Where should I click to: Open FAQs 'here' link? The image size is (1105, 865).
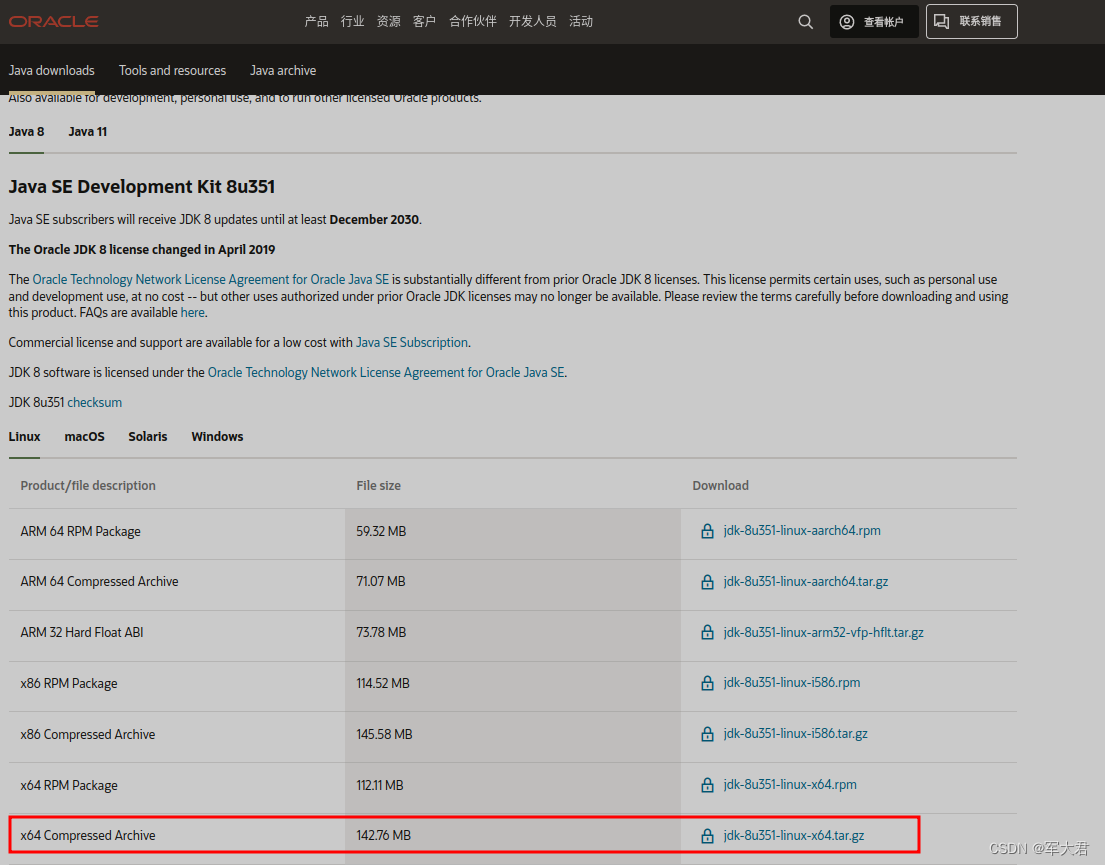tap(192, 312)
